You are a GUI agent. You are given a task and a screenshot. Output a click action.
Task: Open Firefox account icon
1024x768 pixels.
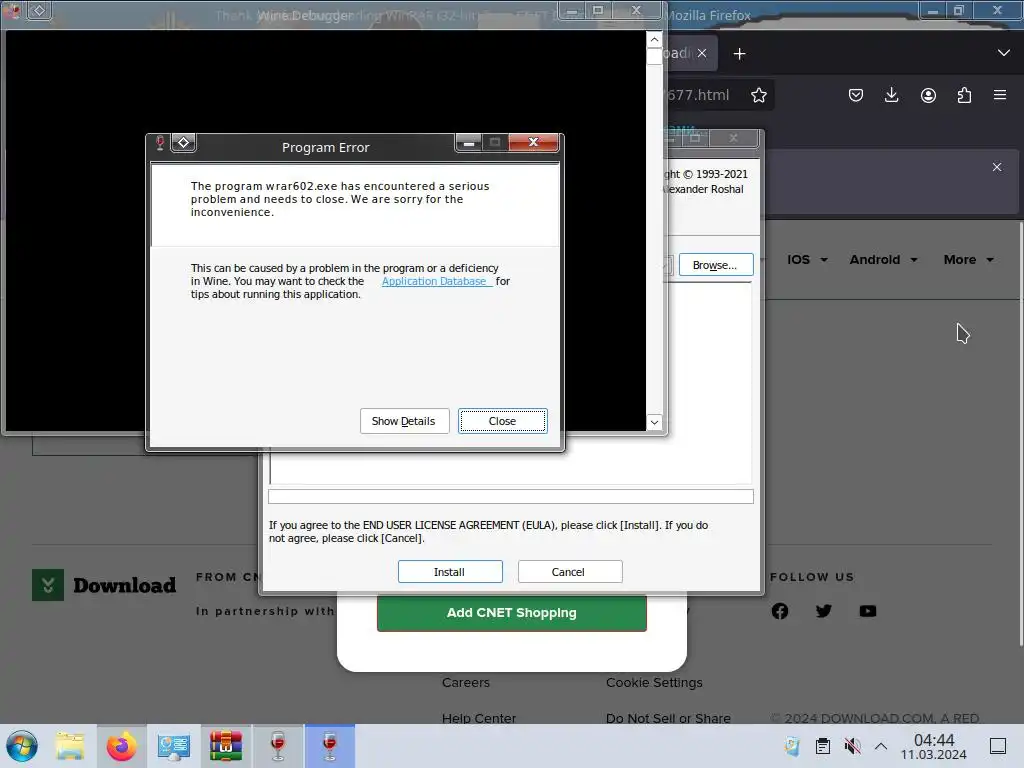[928, 95]
